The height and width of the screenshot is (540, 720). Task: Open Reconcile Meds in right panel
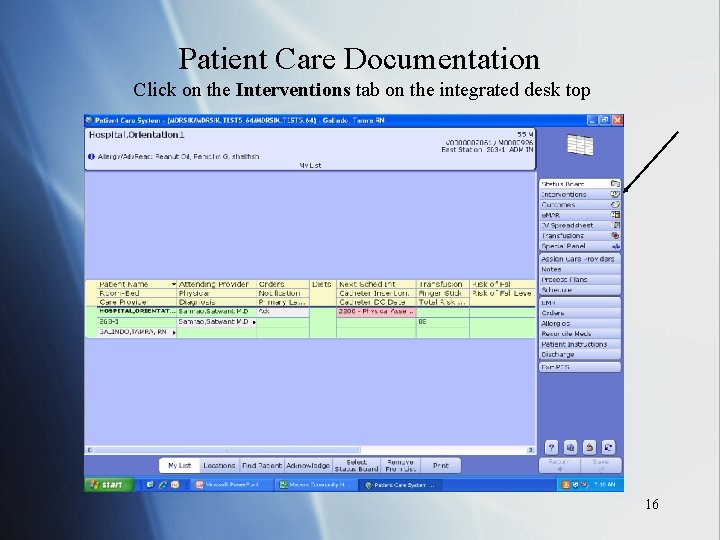pyautogui.click(x=579, y=334)
